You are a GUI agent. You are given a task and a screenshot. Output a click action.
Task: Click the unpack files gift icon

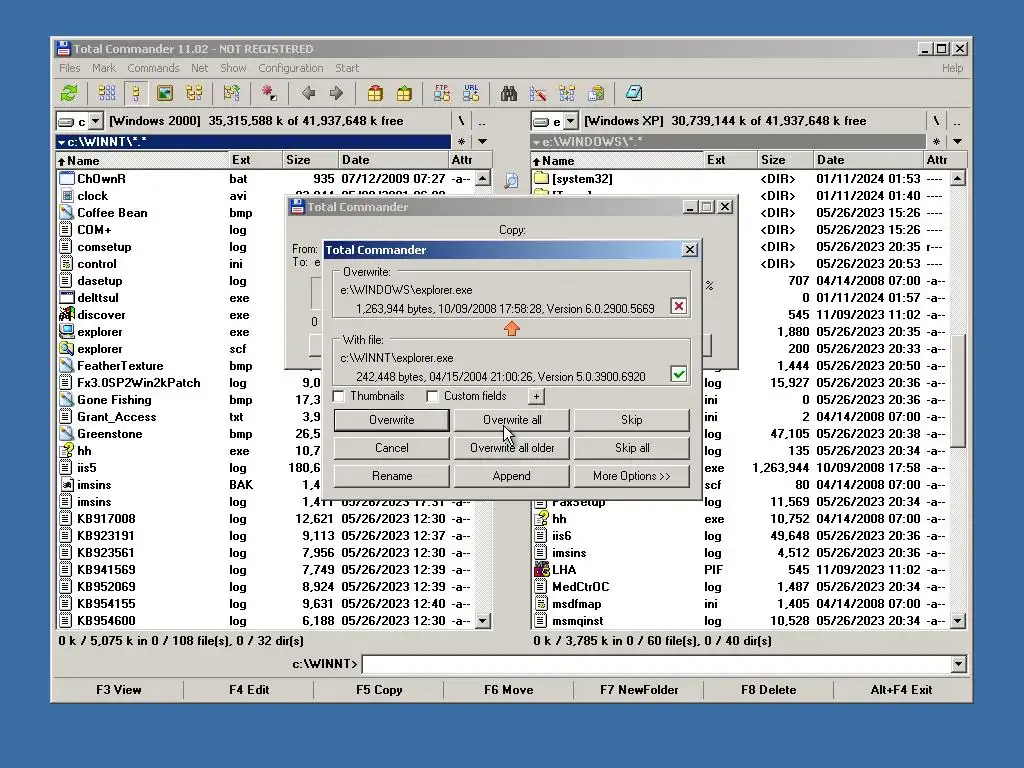tap(404, 93)
